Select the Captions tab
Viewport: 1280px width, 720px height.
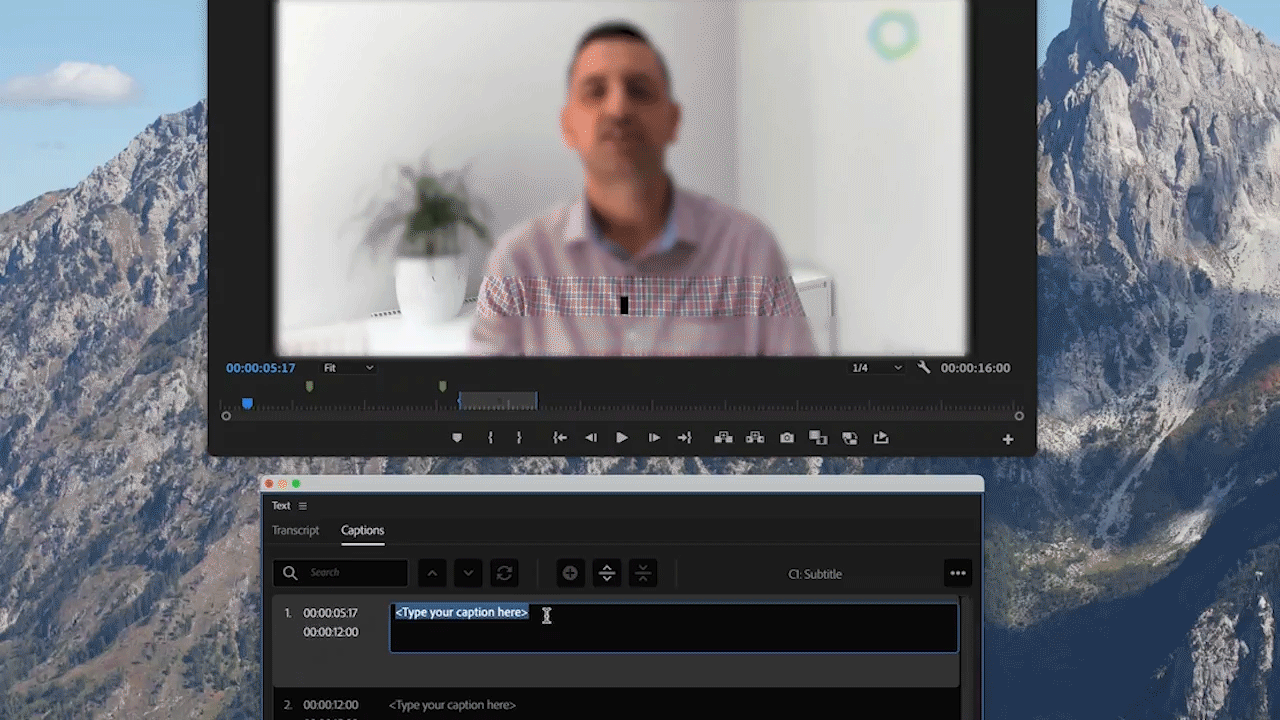[362, 530]
